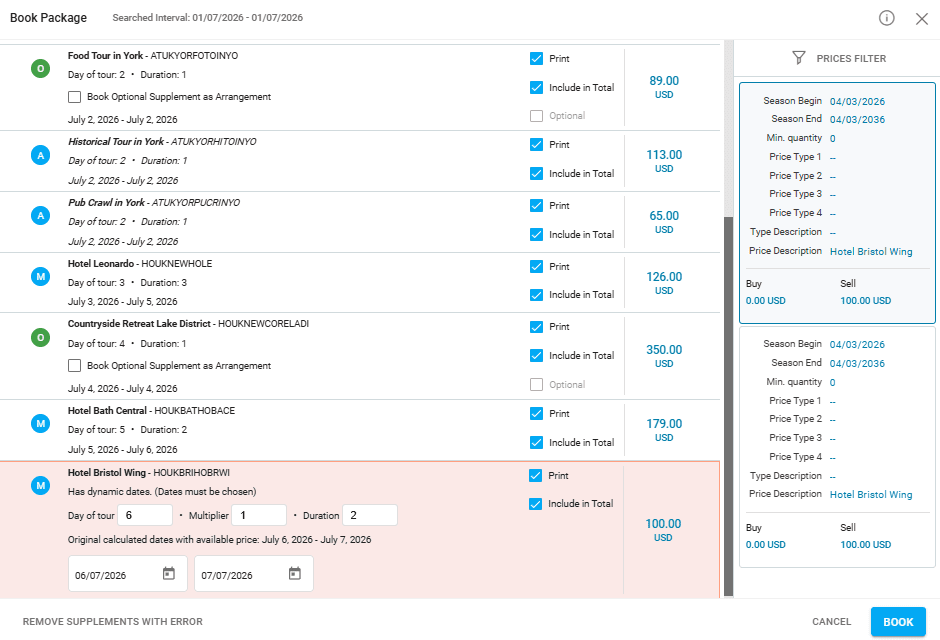Click blue M badge for Hotel Leonardo
The width and height of the screenshot is (940, 640).
point(41,277)
